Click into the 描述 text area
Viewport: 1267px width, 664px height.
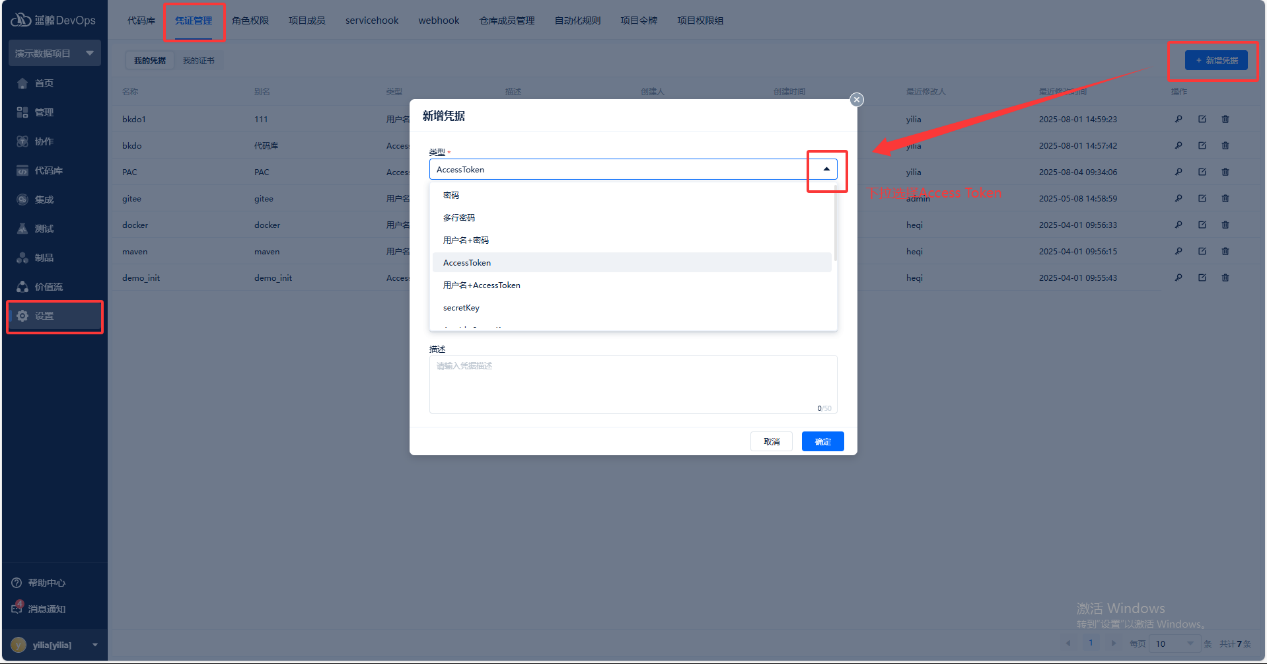[x=632, y=384]
